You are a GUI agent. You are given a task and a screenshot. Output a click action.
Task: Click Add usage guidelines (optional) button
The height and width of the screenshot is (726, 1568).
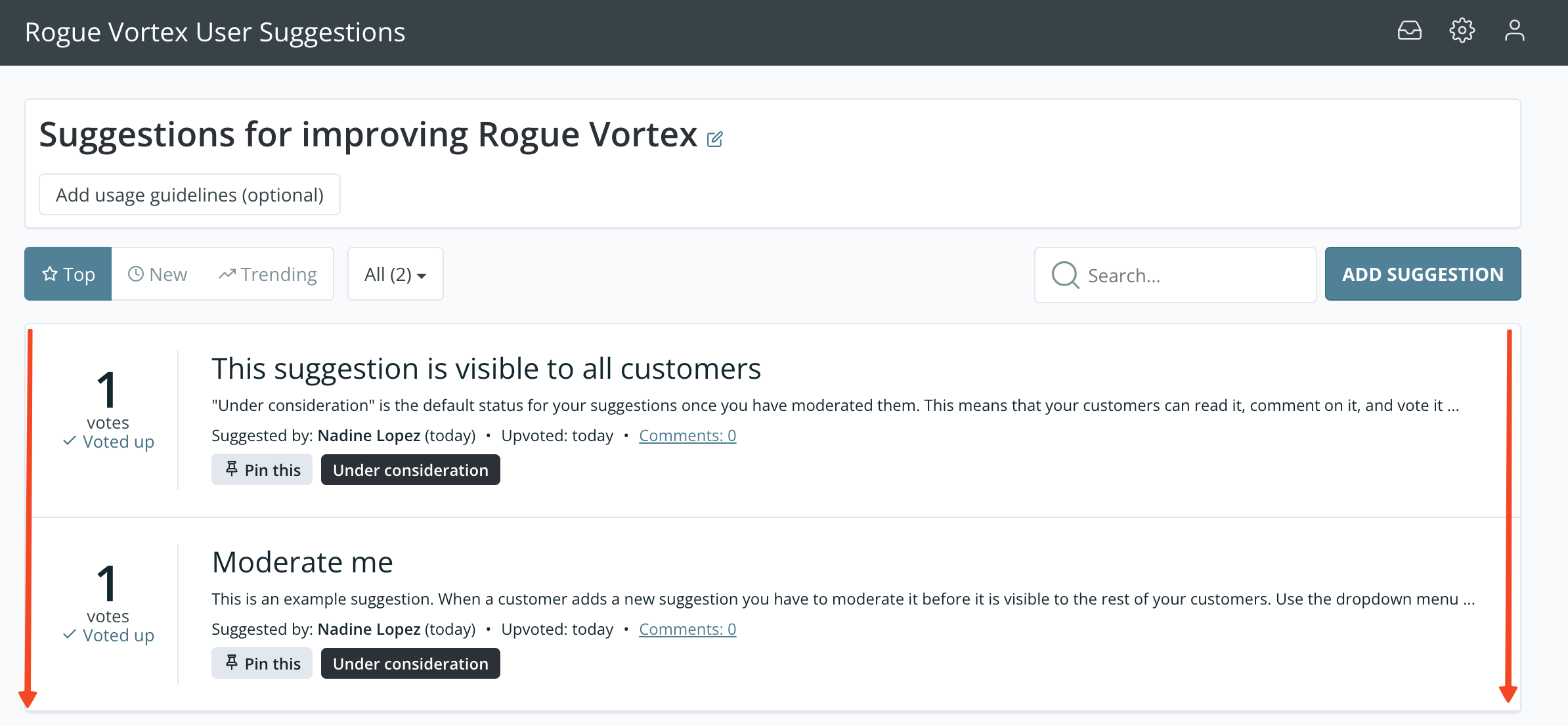tap(190, 195)
